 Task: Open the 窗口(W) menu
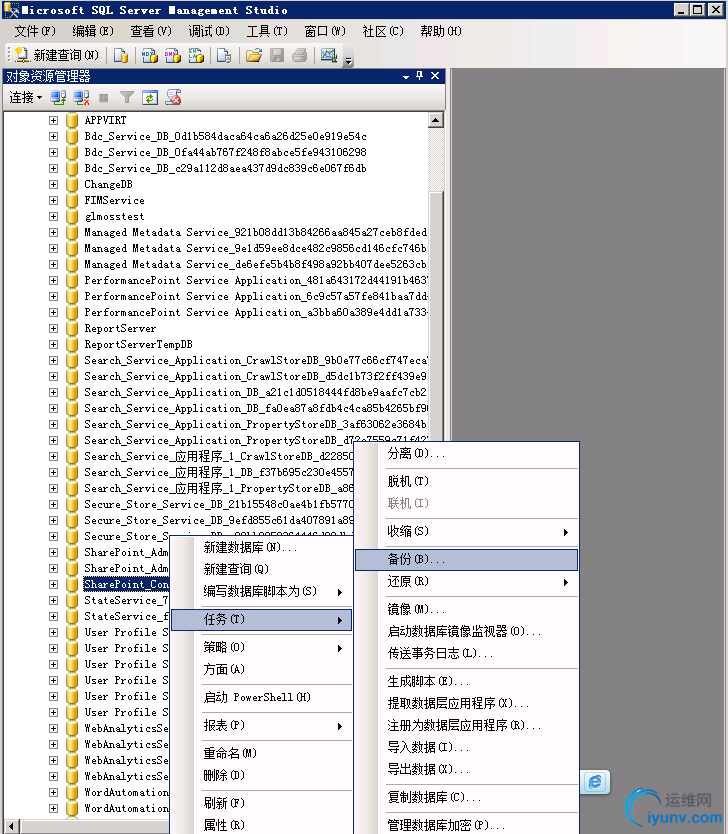point(325,31)
